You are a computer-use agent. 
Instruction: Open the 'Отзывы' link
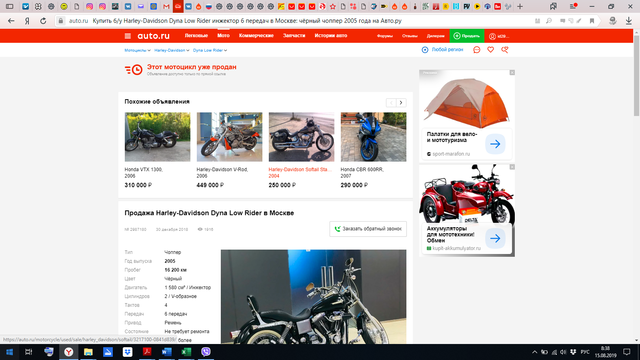click(410, 36)
